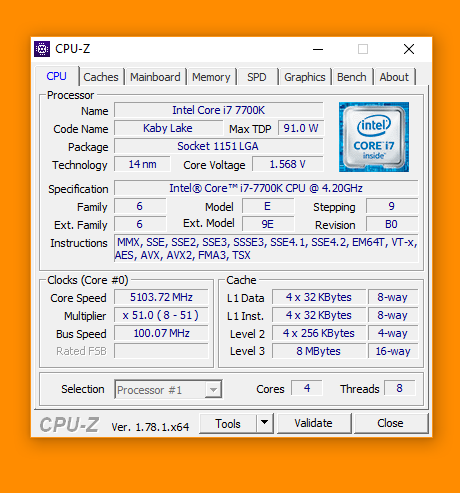Viewport: 460px width, 493px height.
Task: Click the CPU-Z logo text at bottom left
Action: tap(69, 425)
